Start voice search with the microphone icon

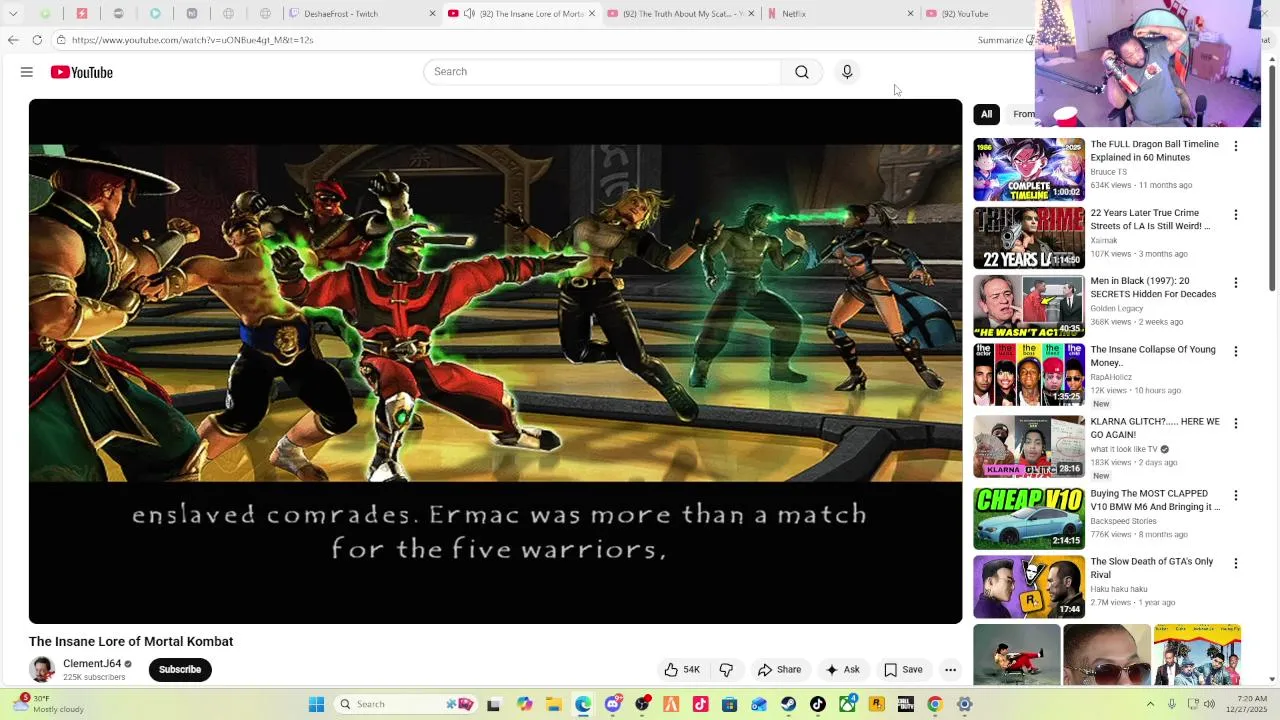(847, 72)
